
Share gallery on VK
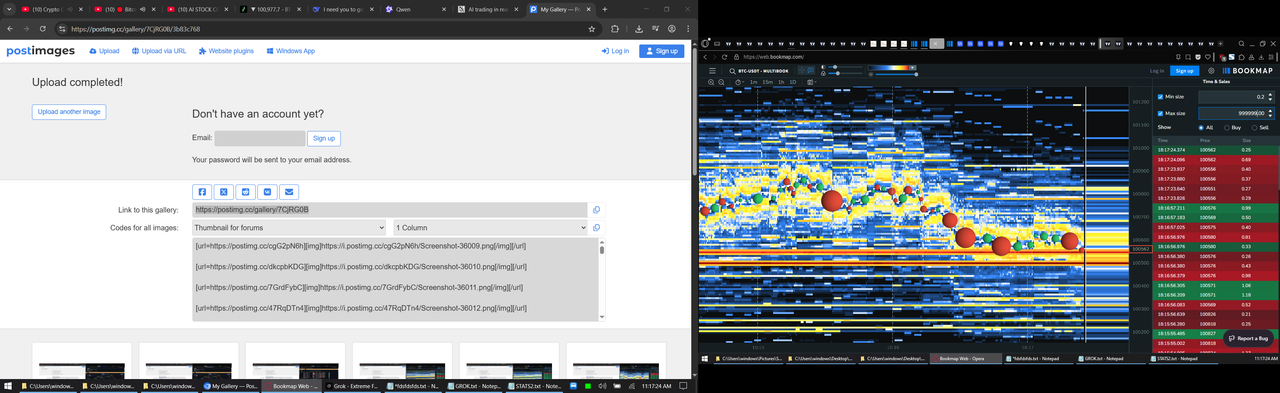point(267,192)
